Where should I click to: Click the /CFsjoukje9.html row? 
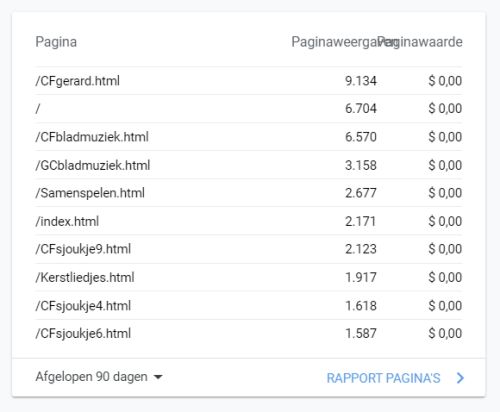pos(249,249)
